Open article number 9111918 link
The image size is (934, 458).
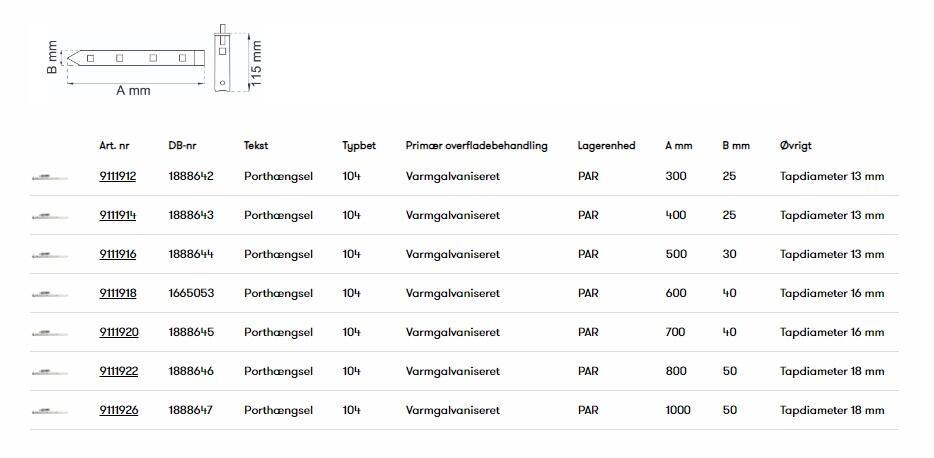pyautogui.click(x=118, y=293)
